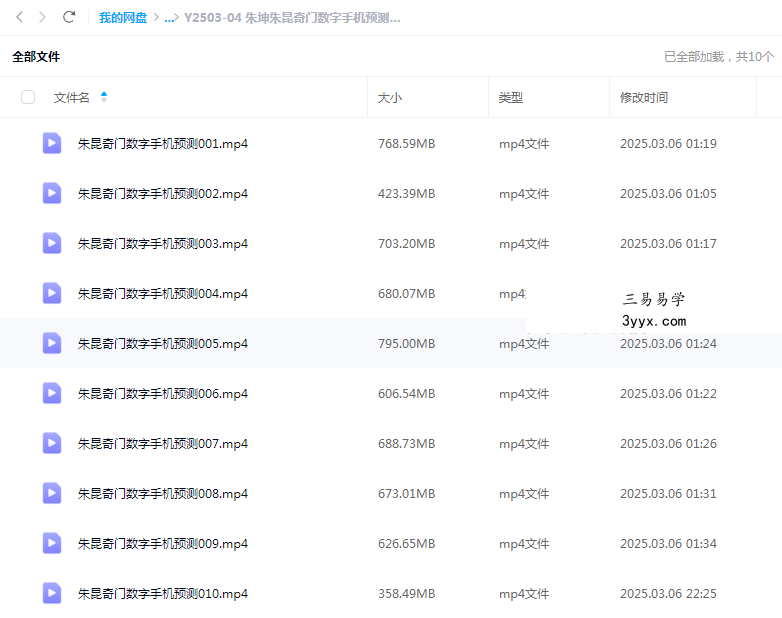
Task: Click video icon of file 010.mp4
Action: click(52, 593)
